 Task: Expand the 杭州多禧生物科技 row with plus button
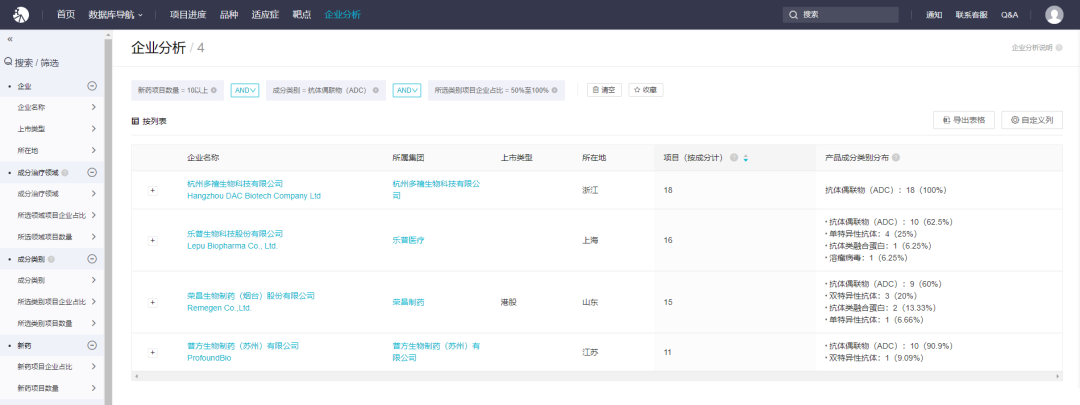pos(153,190)
